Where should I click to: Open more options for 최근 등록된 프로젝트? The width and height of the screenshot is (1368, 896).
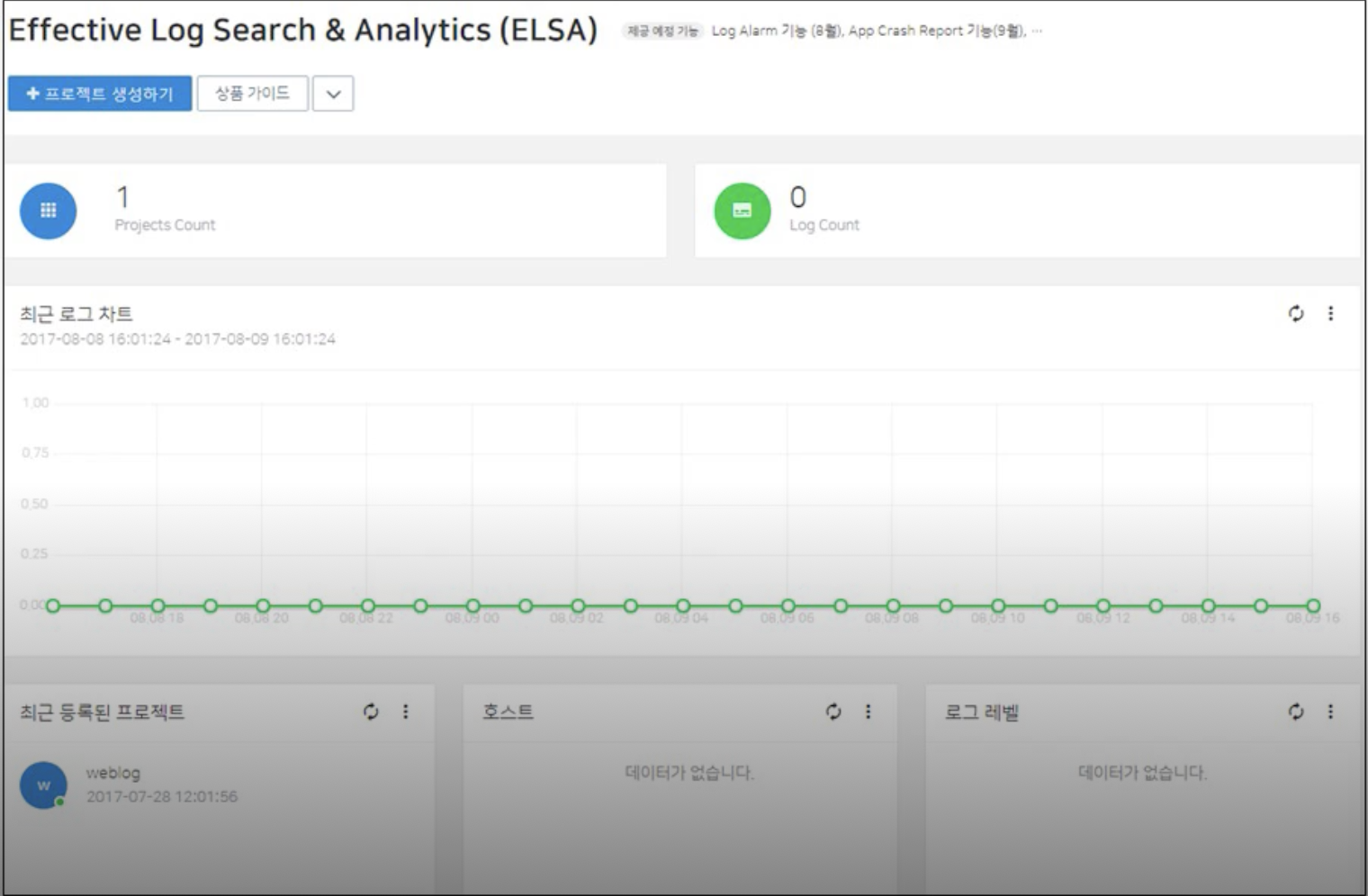coord(406,712)
